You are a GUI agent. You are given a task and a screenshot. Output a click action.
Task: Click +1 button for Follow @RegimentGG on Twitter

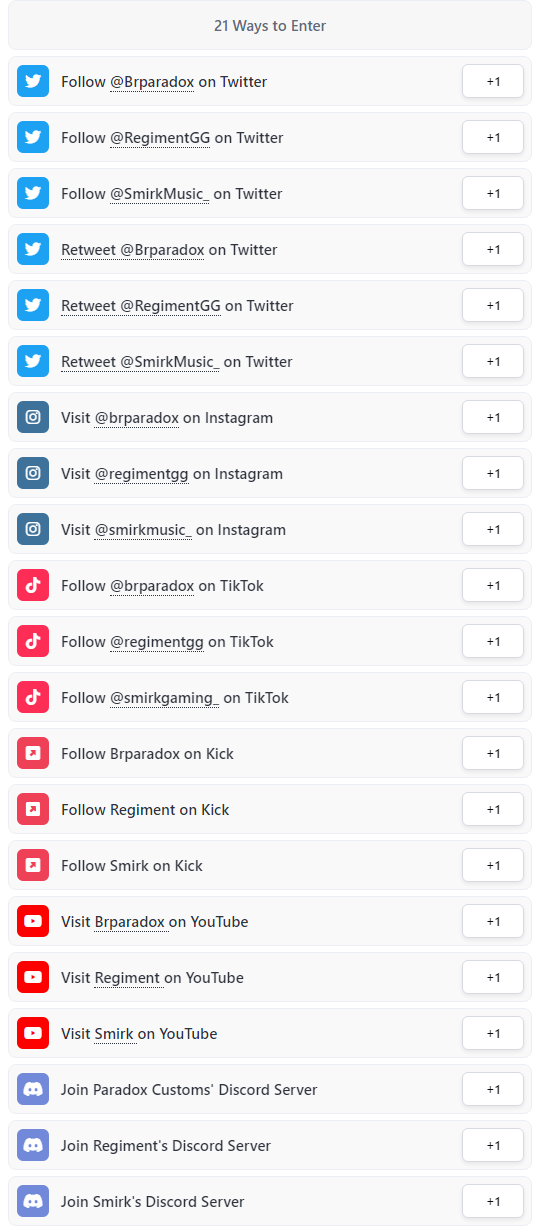coord(493,138)
